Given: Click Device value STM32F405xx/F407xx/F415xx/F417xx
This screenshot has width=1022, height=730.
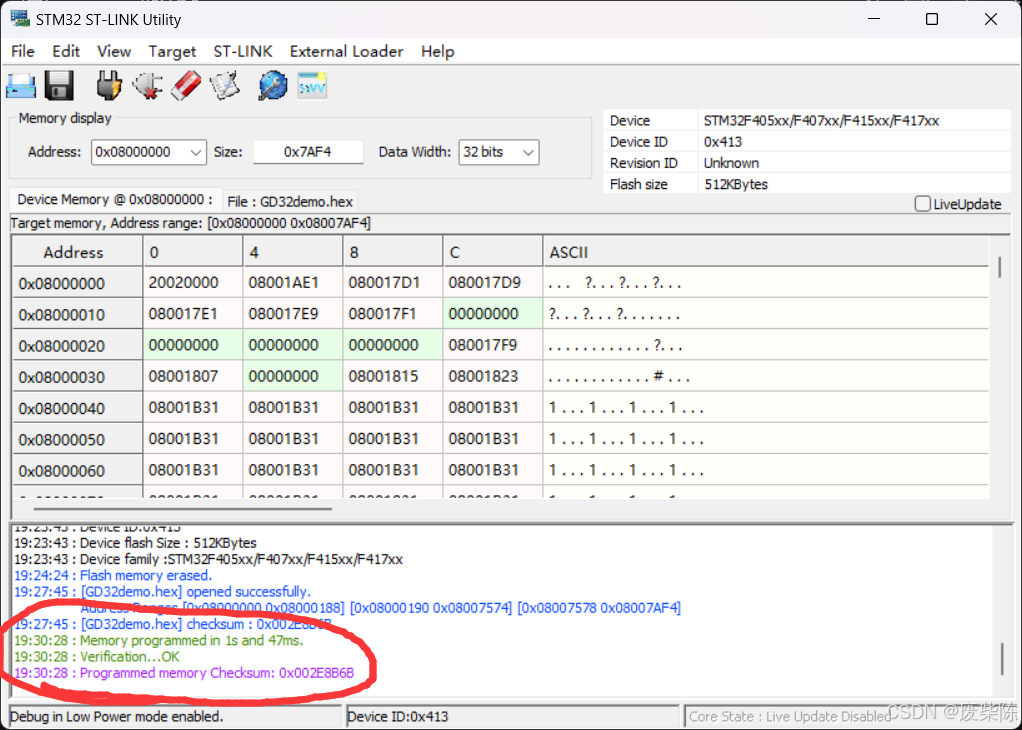Looking at the screenshot, I should pos(821,121).
